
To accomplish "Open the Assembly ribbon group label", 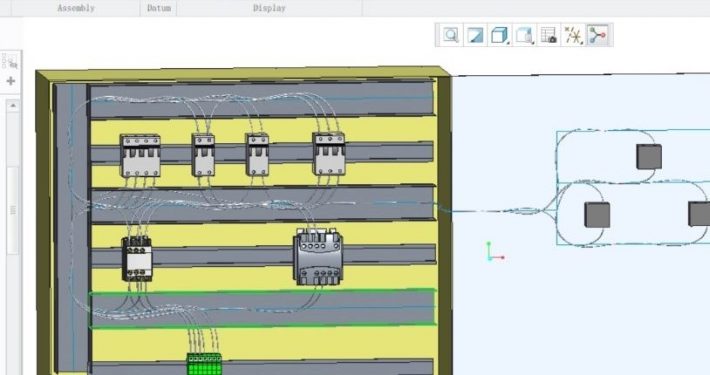I will 76,8.
